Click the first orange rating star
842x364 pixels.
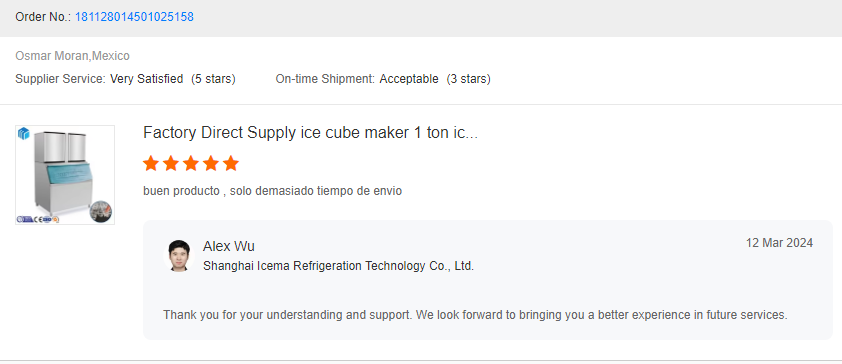[151, 163]
